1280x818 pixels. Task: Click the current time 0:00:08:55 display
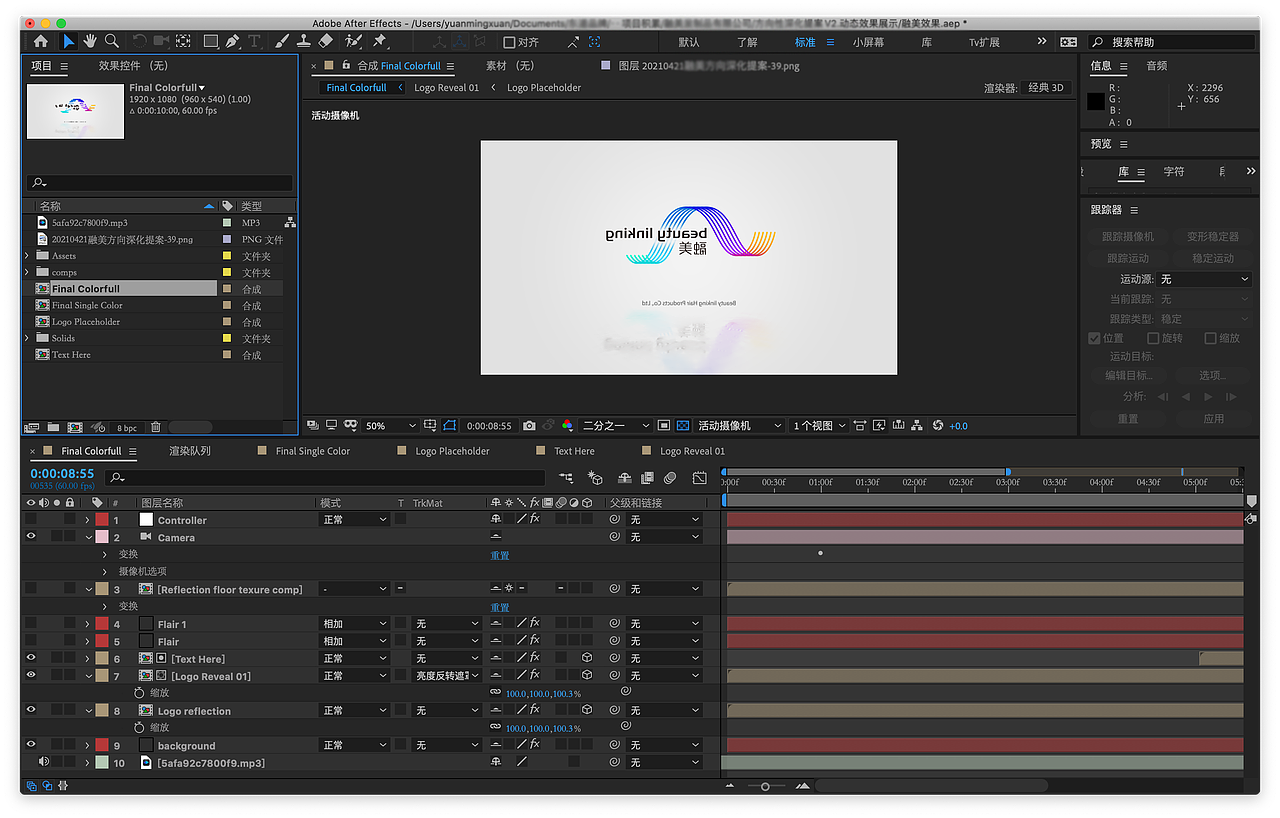tap(62, 473)
